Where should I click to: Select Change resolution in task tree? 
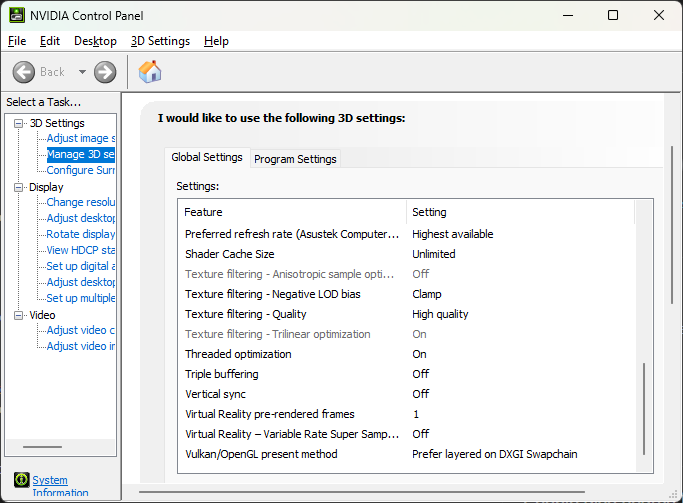pyautogui.click(x=80, y=202)
